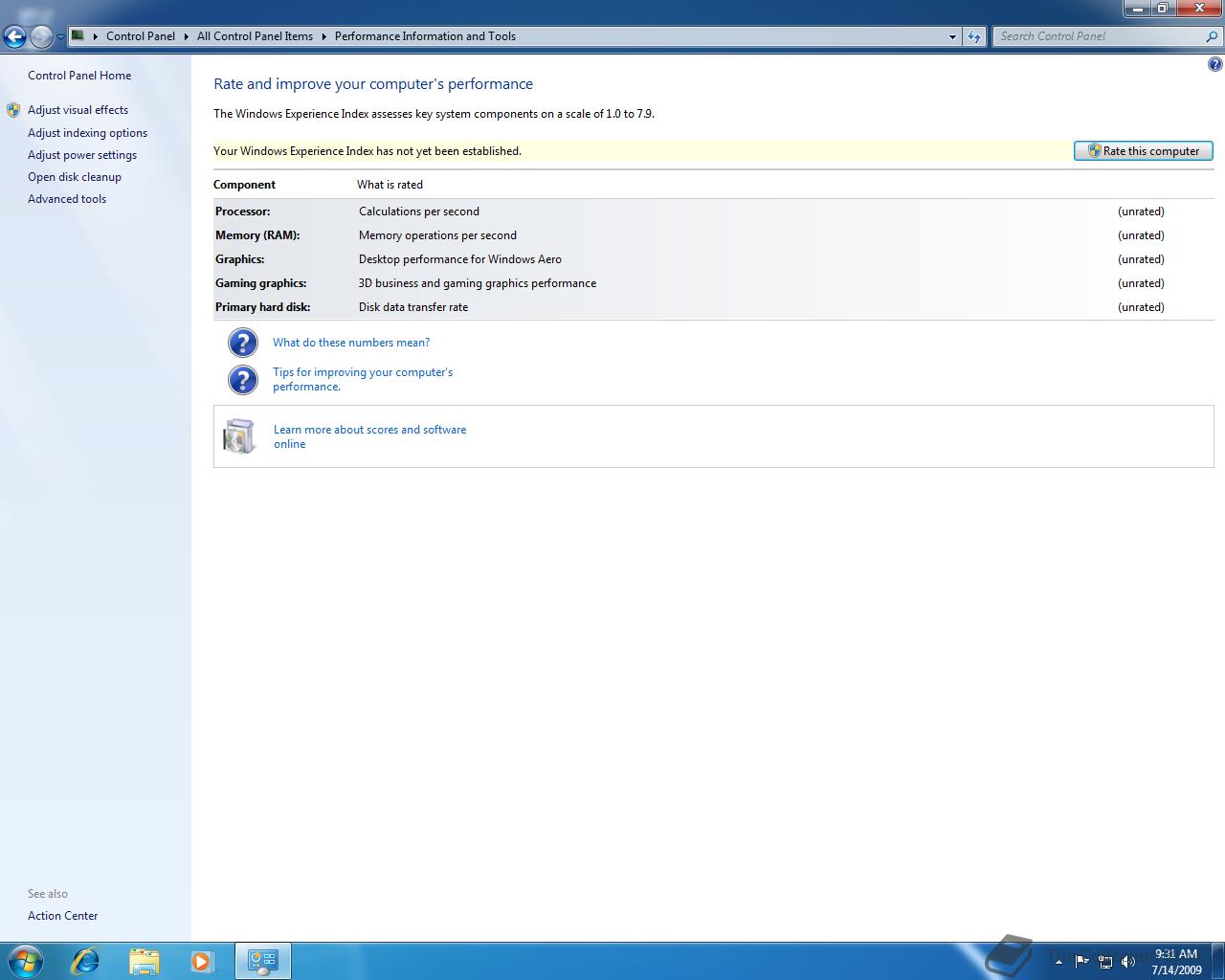Select the Gaming graphics: row label
The width and height of the screenshot is (1225, 980).
click(x=260, y=283)
